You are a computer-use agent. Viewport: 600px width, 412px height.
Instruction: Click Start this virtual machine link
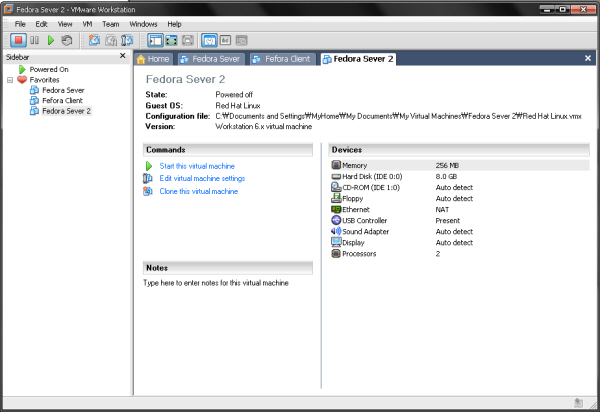(x=197, y=166)
